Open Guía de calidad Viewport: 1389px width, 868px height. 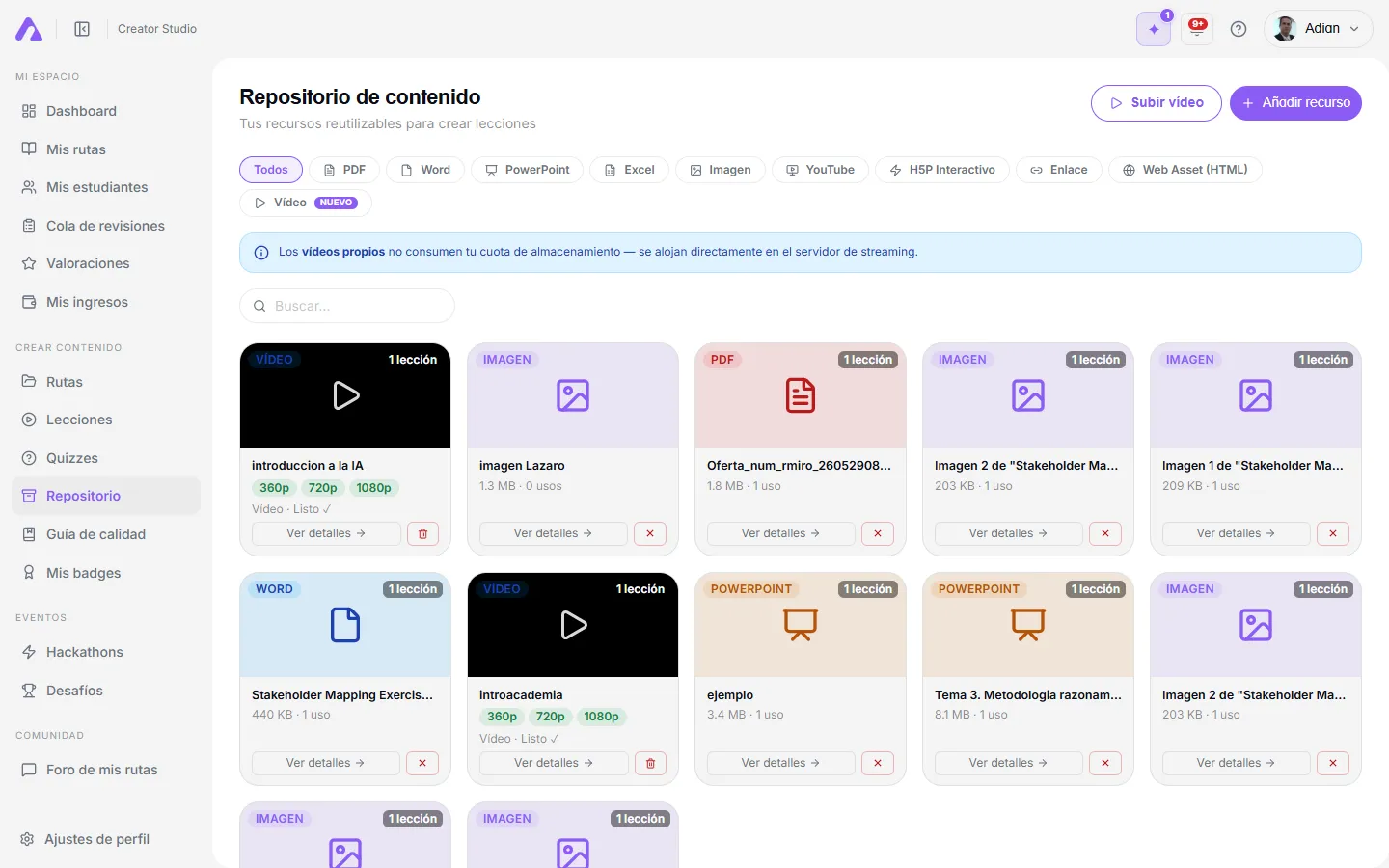click(106, 534)
